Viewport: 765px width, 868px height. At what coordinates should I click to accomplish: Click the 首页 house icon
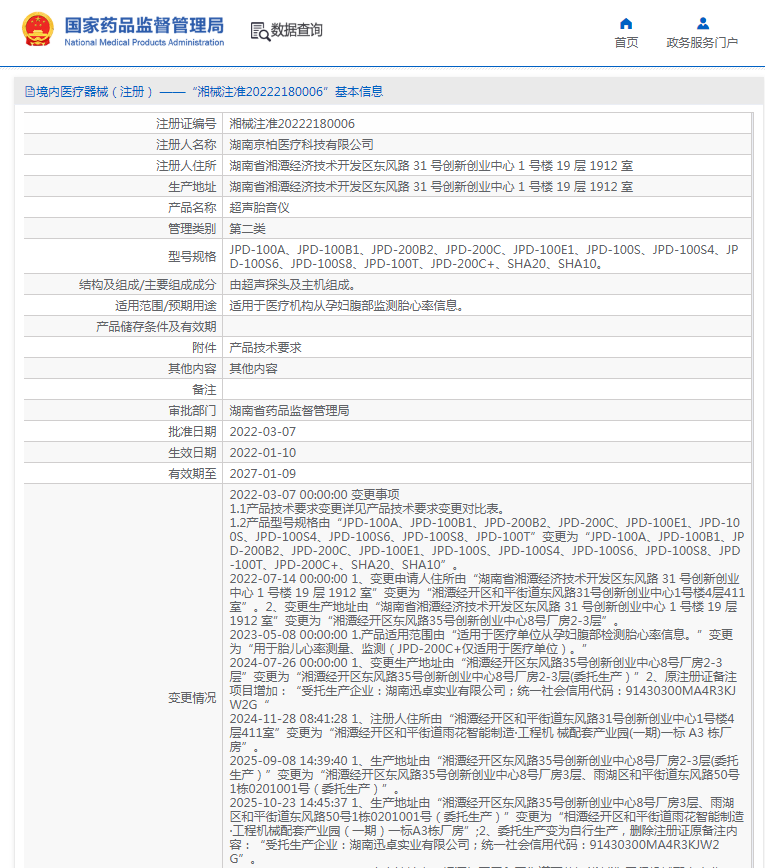[x=626, y=24]
